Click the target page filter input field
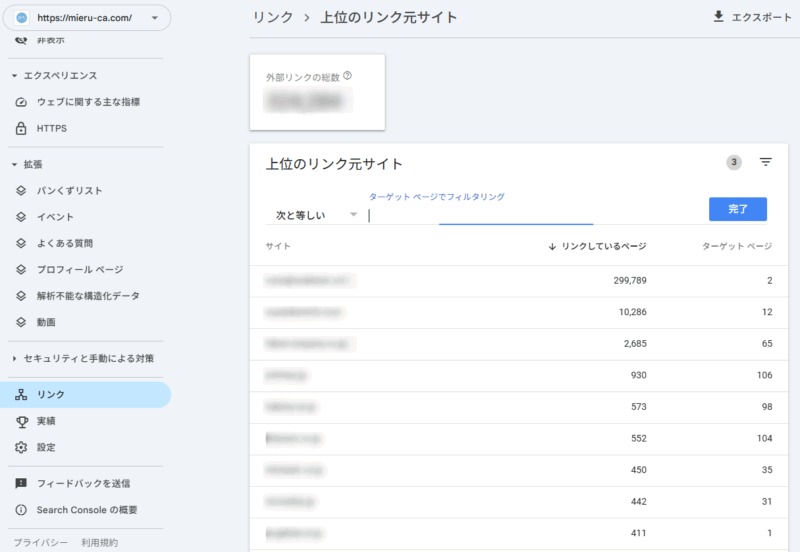The width and height of the screenshot is (800, 552). [x=480, y=215]
